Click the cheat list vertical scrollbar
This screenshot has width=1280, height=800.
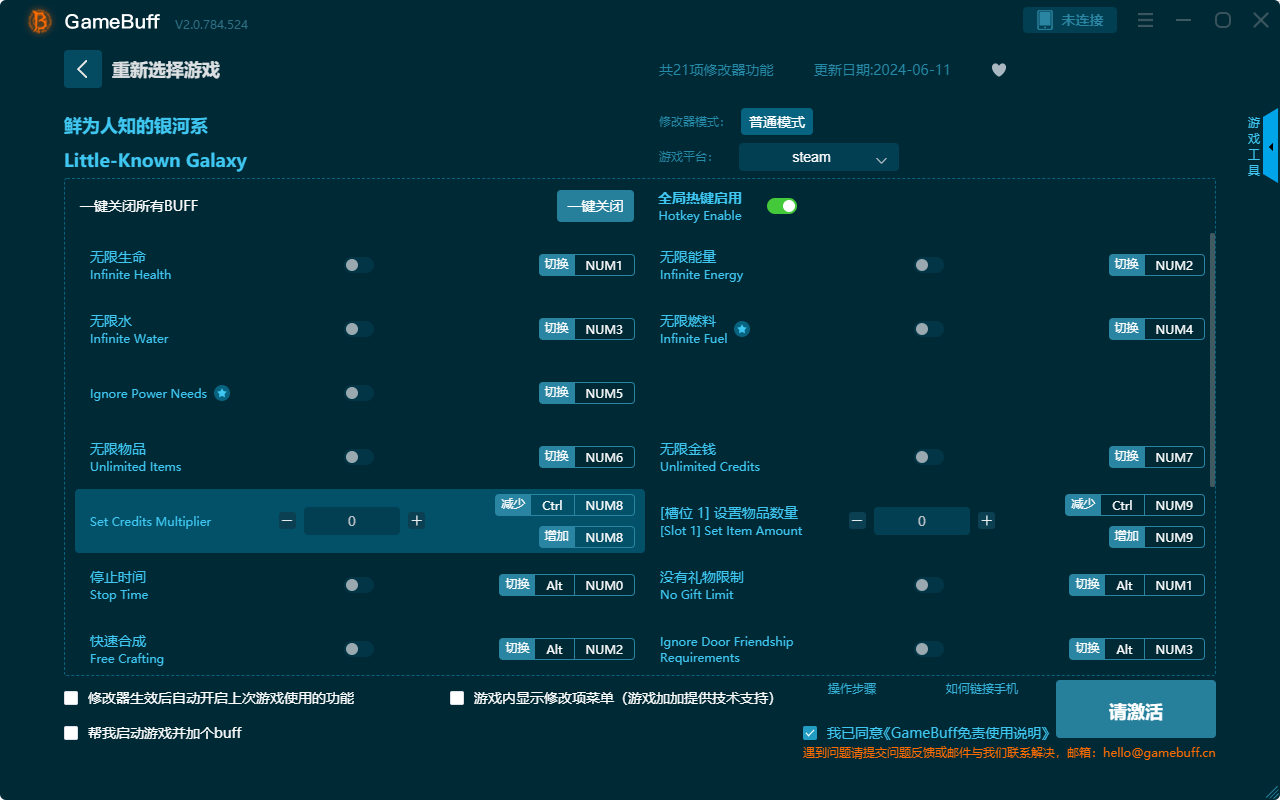point(1213,360)
